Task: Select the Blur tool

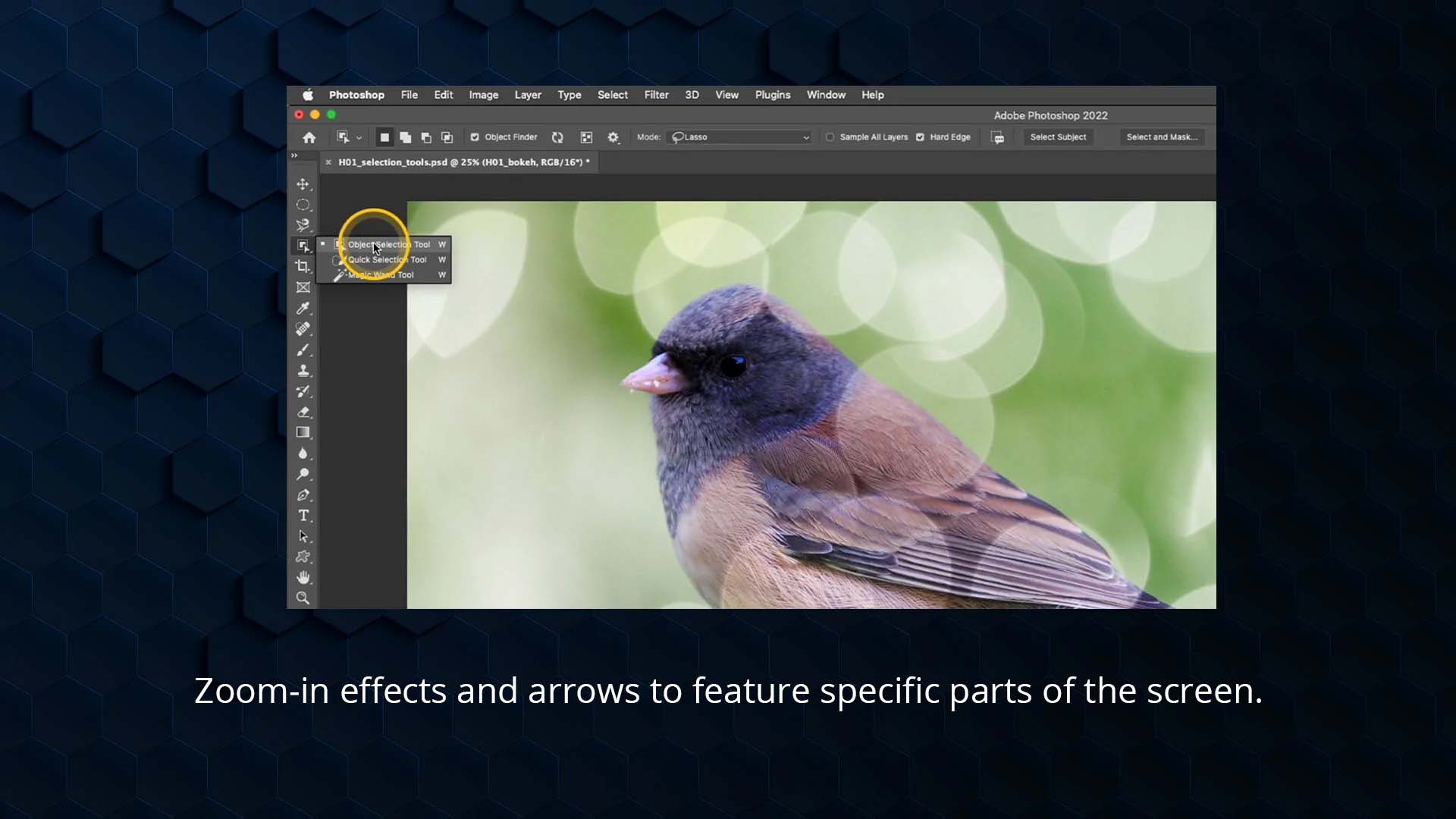Action: (x=303, y=453)
